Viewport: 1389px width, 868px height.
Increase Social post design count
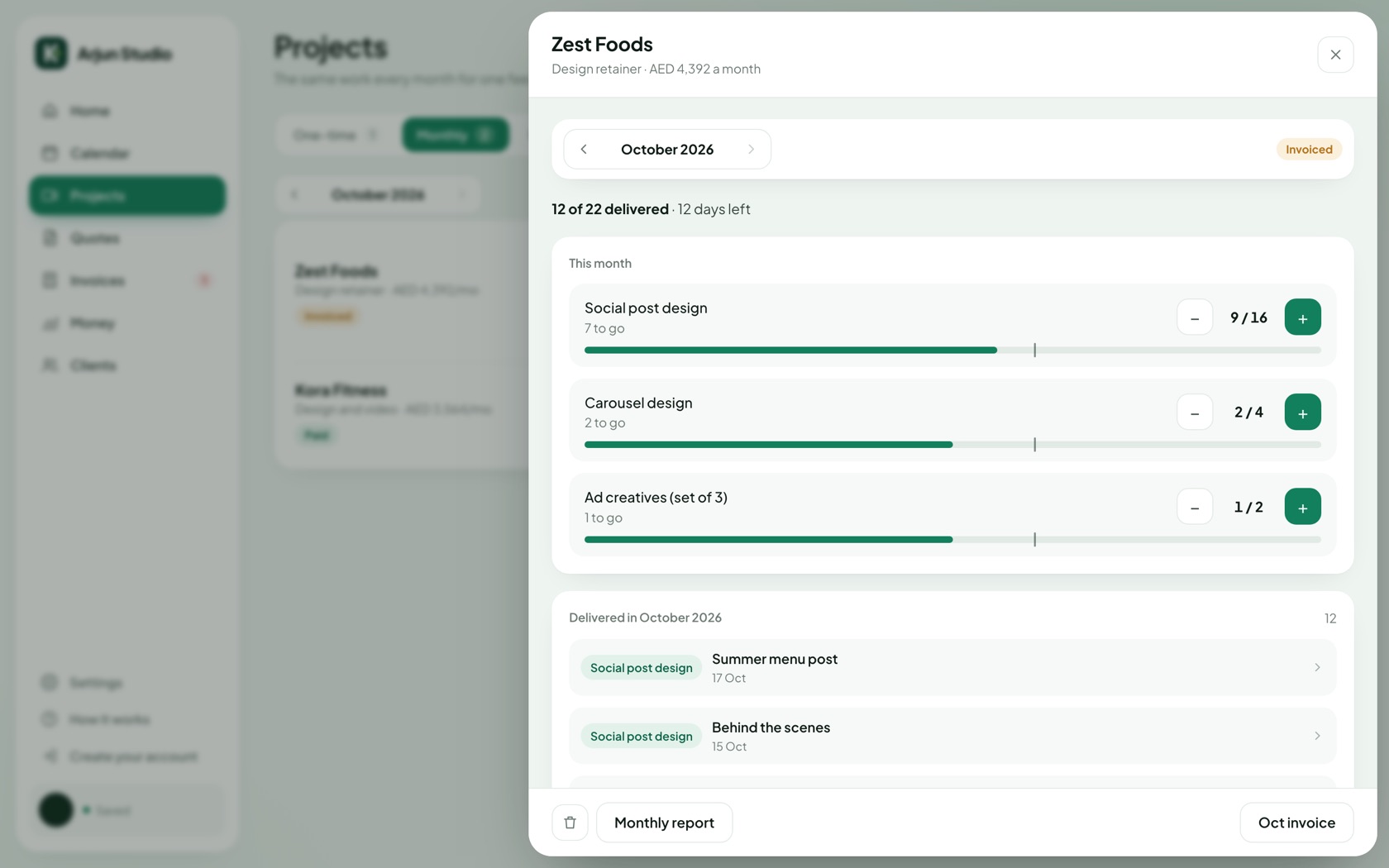tap(1302, 317)
